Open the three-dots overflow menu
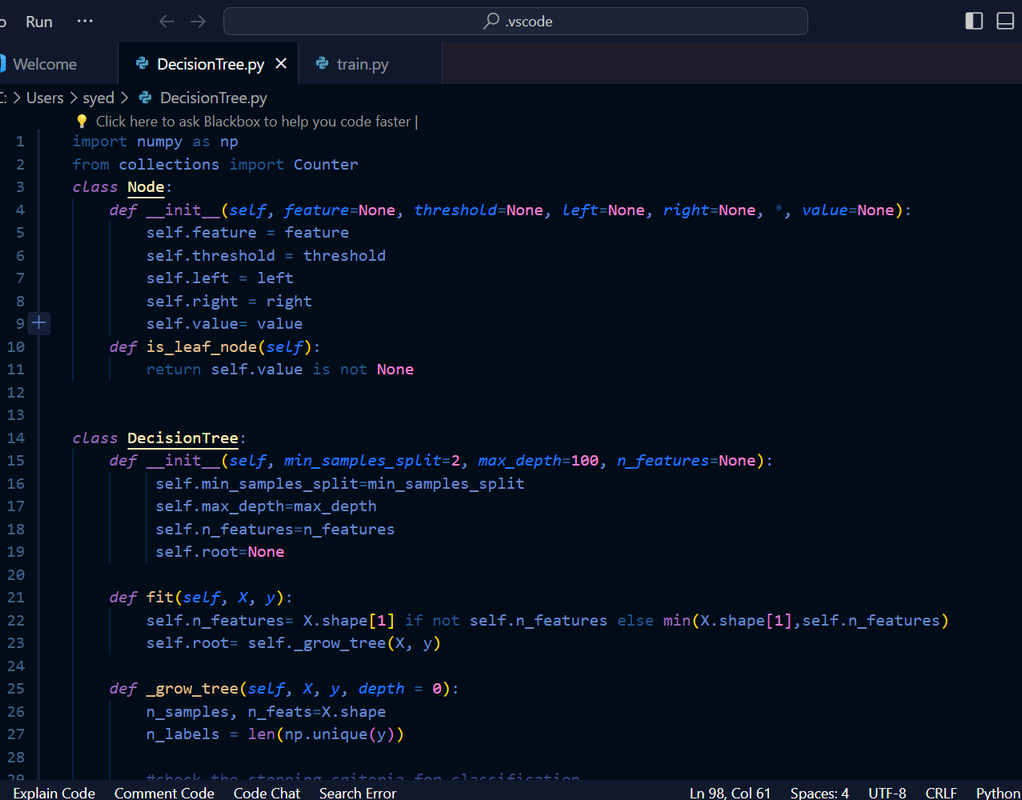1022x800 pixels. coord(85,21)
